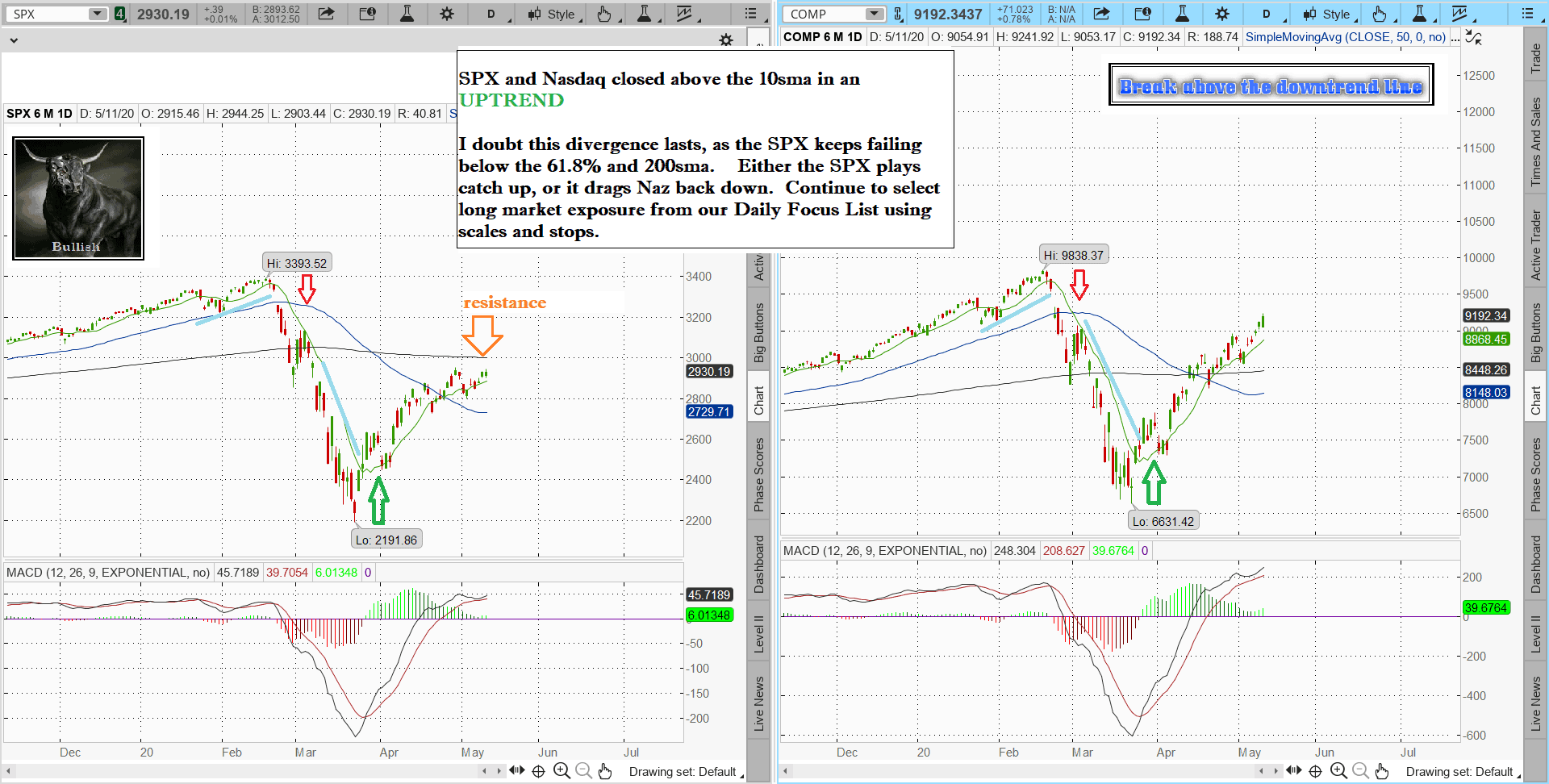Screen dimensions: 1549x784
Task: Click the zoom in magnifier on COMP chart
Action: click(x=1338, y=771)
